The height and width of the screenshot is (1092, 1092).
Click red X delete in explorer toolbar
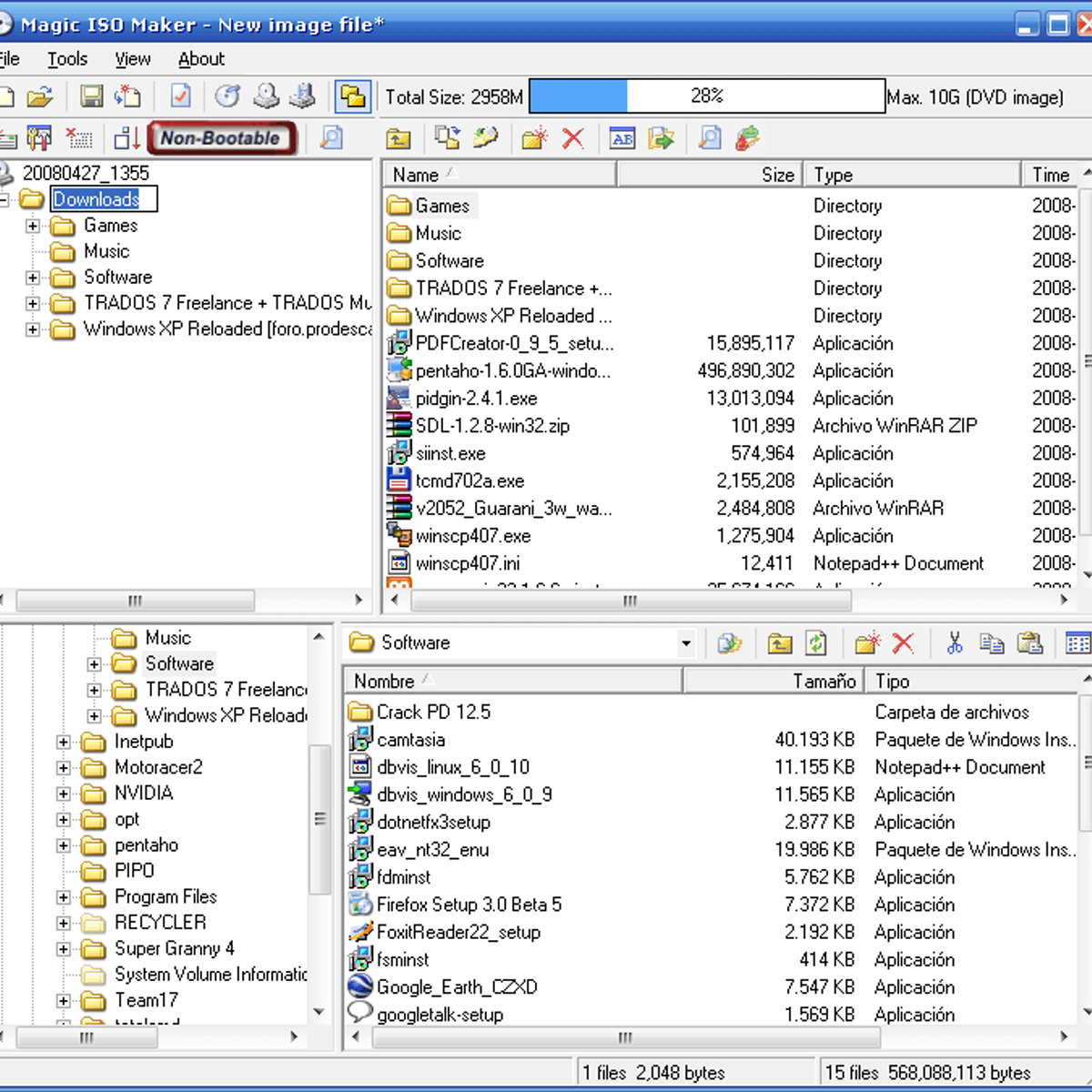tap(903, 643)
